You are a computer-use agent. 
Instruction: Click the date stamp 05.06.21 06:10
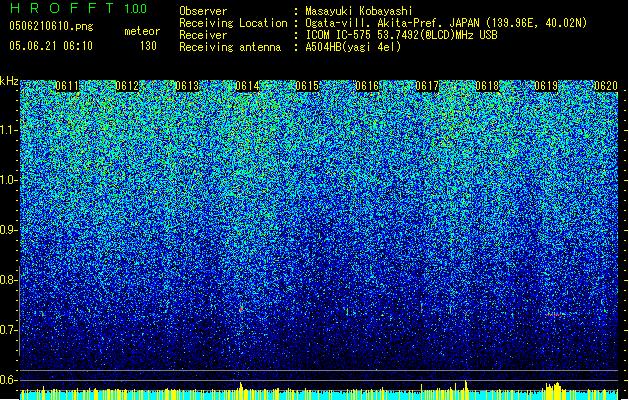pos(51,46)
